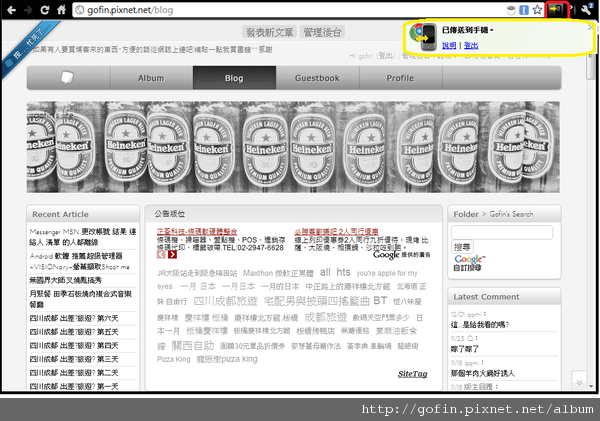The width and height of the screenshot is (600, 421).
Task: Click the 龍眼樹pizza king tag
Action: (227, 359)
